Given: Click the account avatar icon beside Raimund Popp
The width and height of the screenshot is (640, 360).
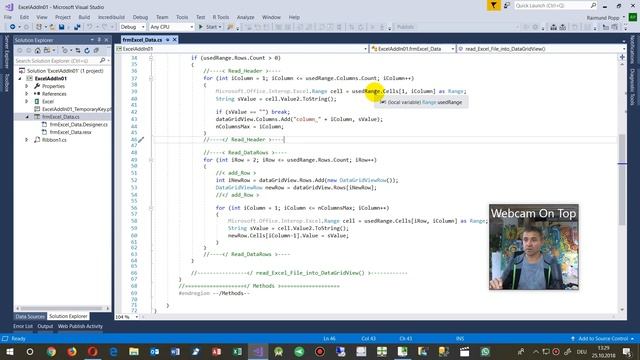Looking at the screenshot, I should (x=633, y=18).
